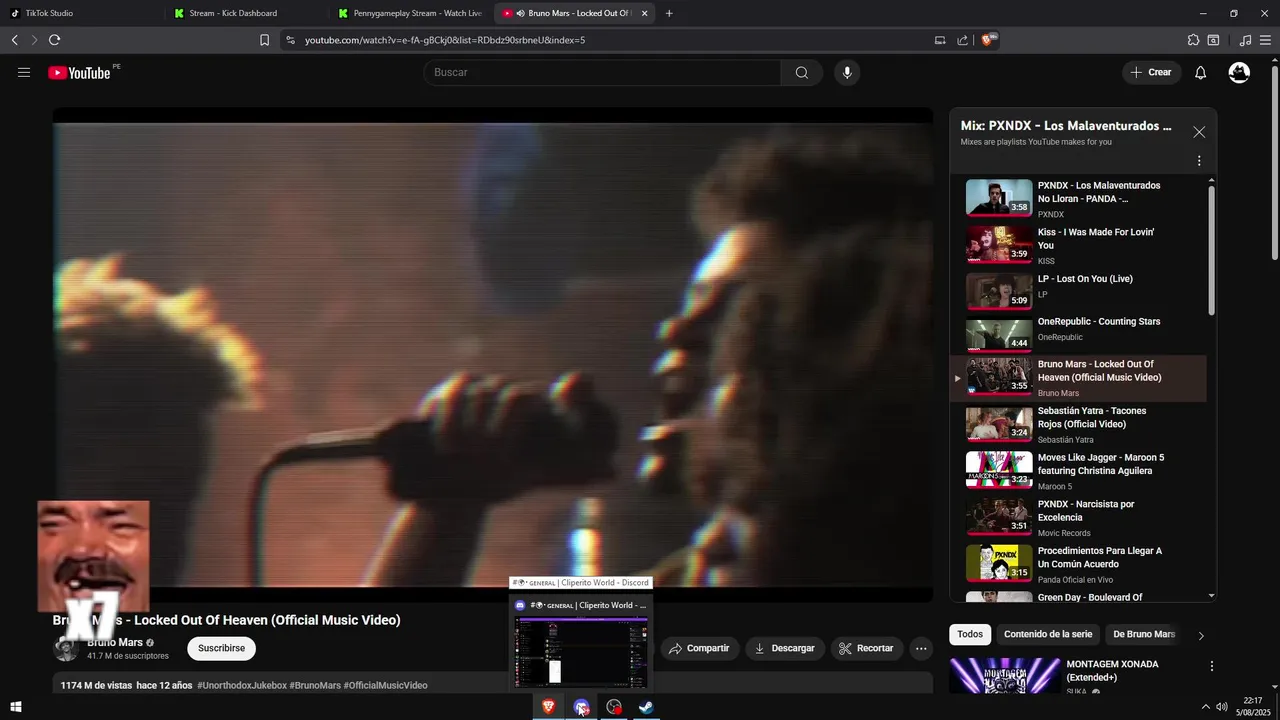Screen dimensions: 1280x720
Task: Go forward with the browser forward arrow
Action: pyautogui.click(x=34, y=40)
